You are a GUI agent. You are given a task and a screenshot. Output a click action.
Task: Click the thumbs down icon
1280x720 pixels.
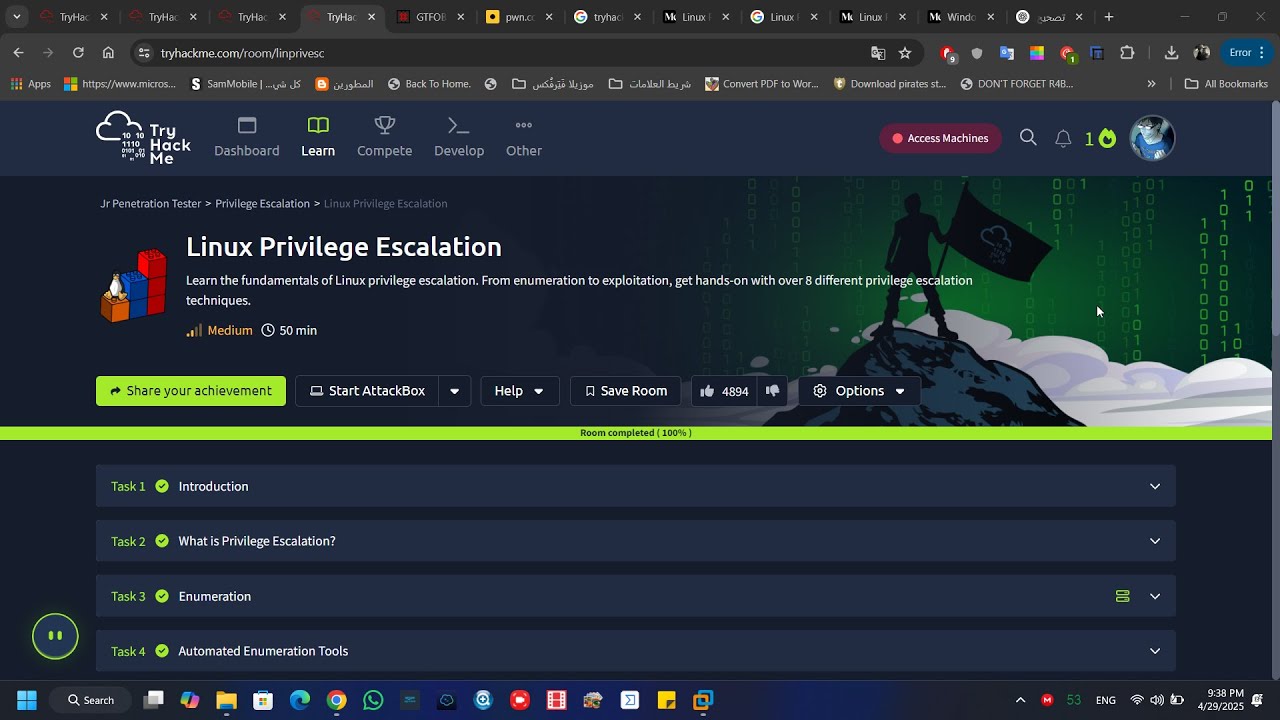pos(772,391)
